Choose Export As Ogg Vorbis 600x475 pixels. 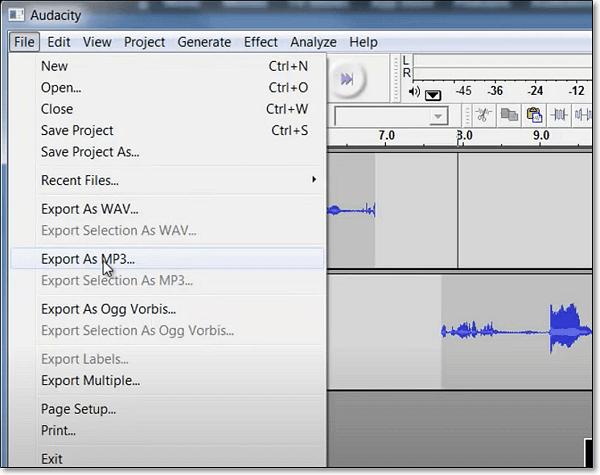point(108,309)
